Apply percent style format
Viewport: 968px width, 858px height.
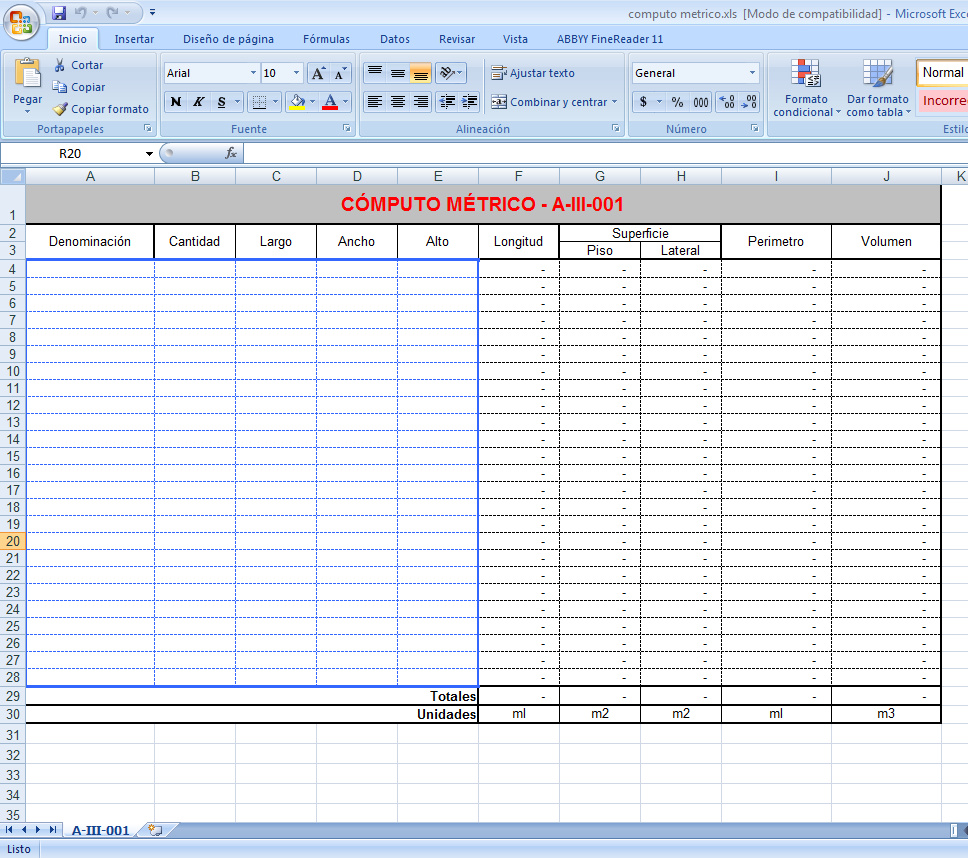(x=677, y=102)
